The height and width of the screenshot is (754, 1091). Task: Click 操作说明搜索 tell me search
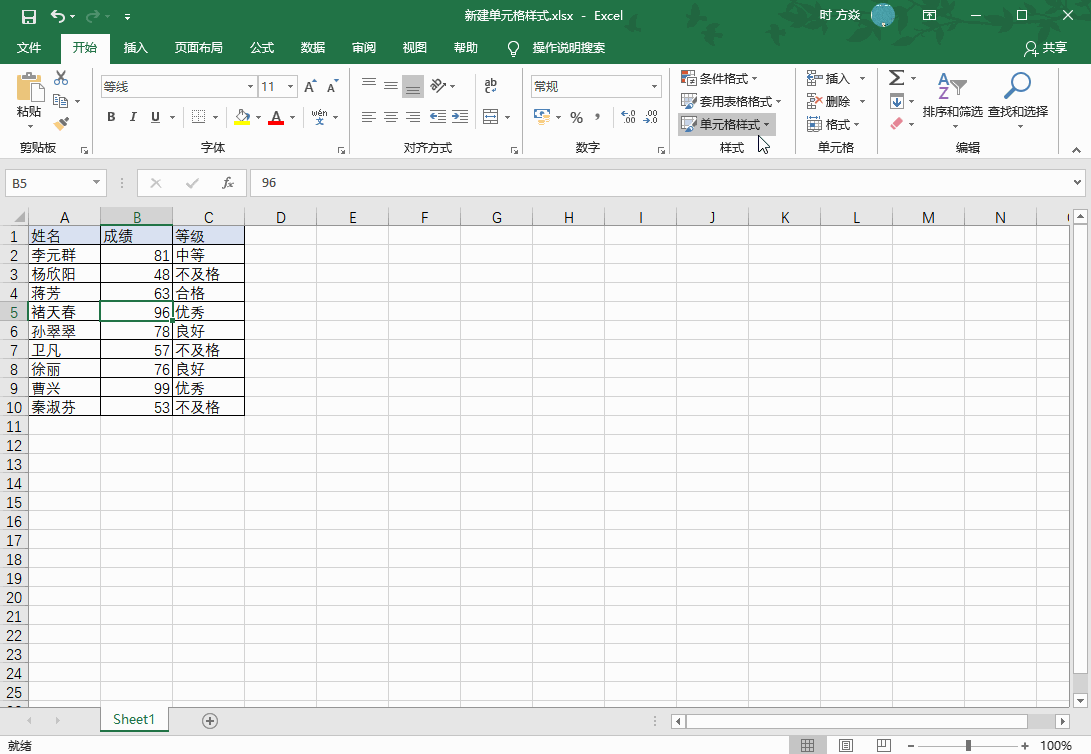coord(568,47)
